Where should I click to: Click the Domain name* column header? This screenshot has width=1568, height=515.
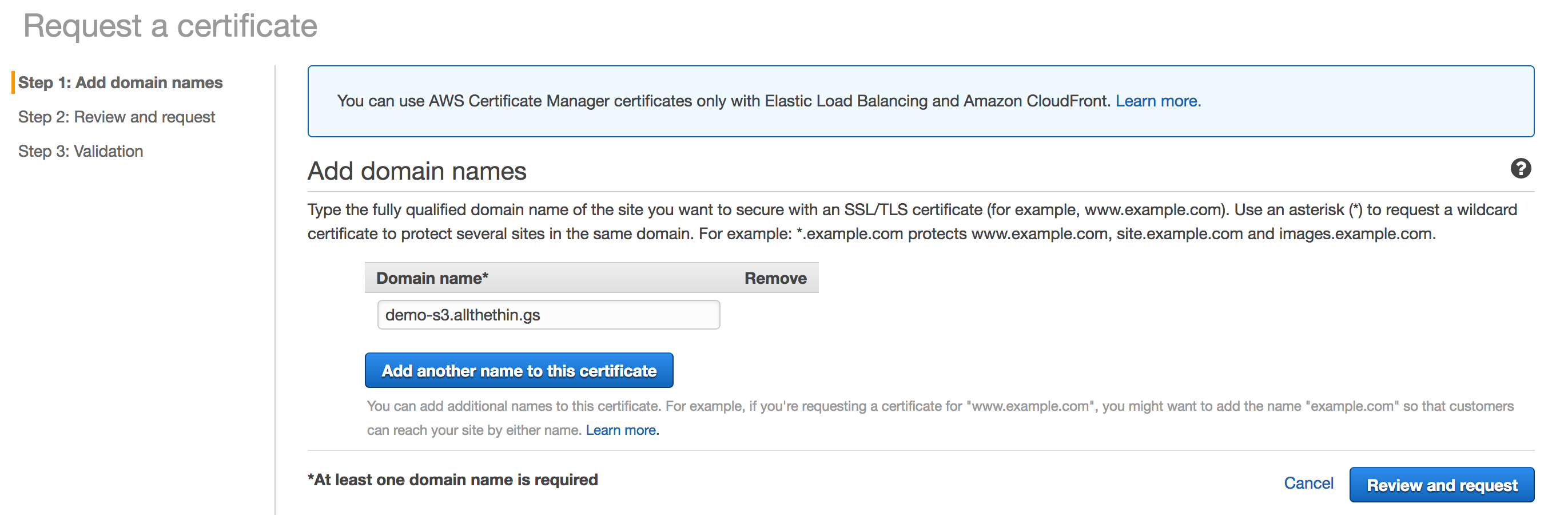pos(432,278)
